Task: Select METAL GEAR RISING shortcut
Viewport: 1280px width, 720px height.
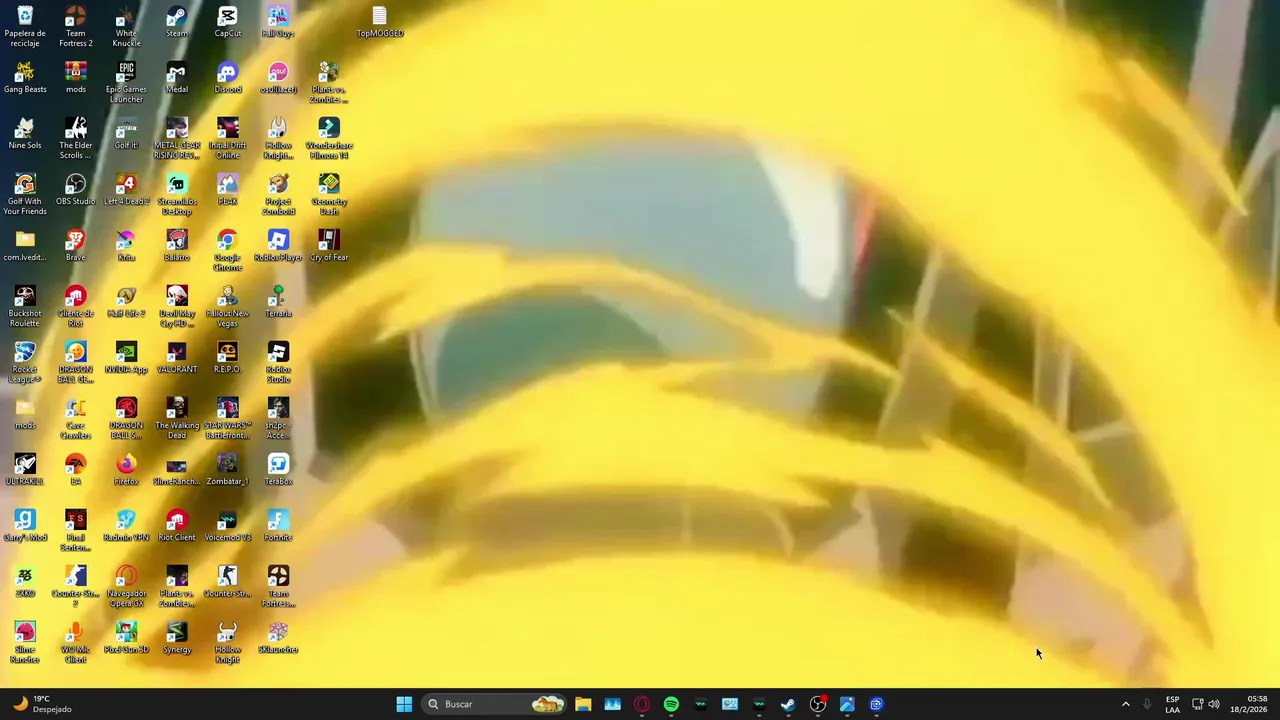Action: point(177,138)
